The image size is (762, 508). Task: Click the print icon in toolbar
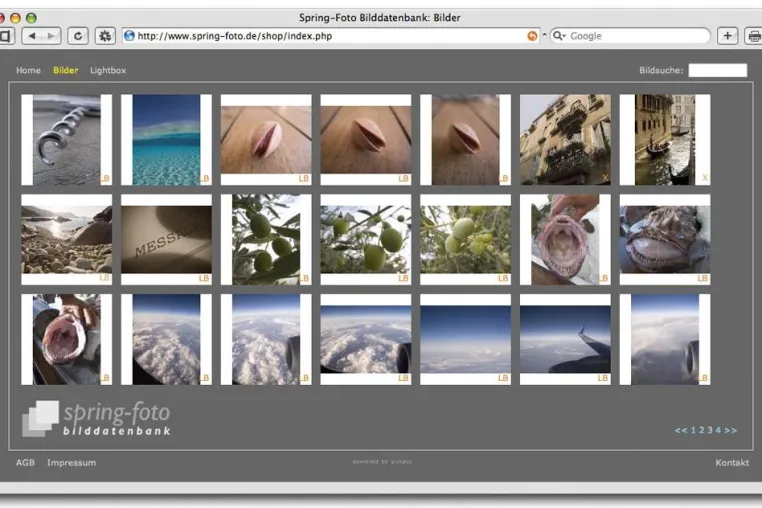click(x=754, y=35)
